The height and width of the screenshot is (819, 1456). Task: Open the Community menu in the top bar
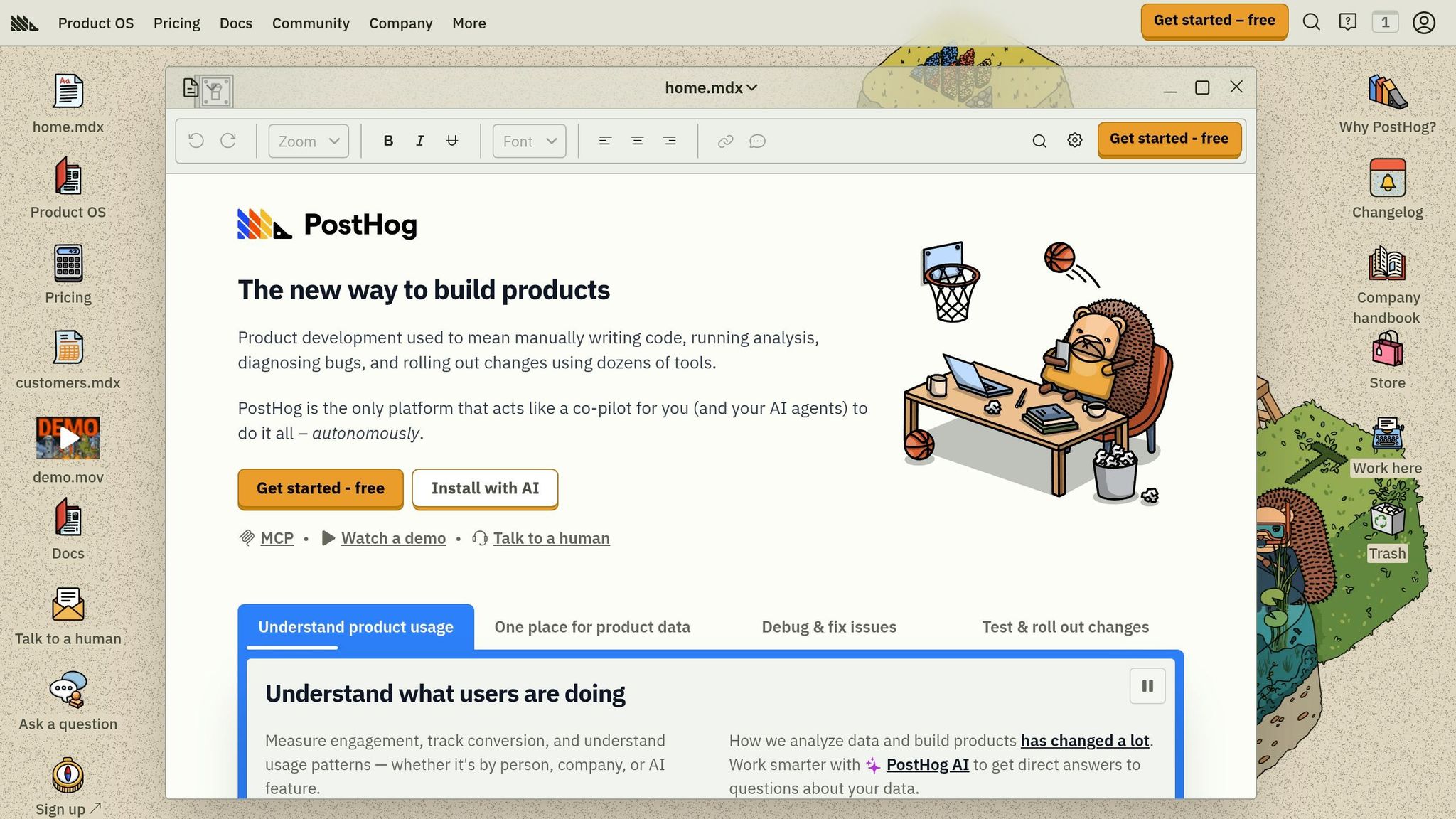[311, 23]
